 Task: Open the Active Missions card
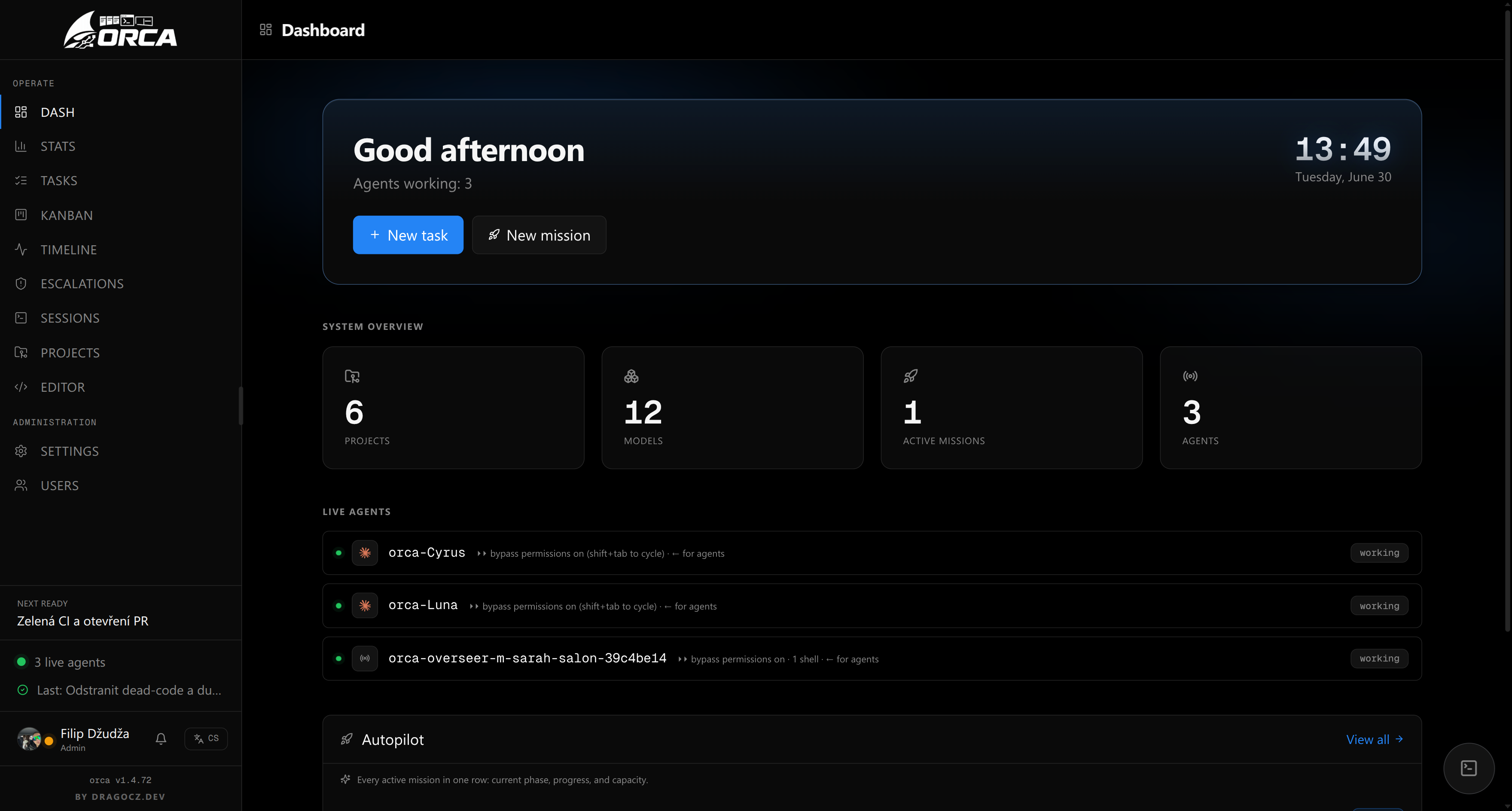[x=1011, y=408]
